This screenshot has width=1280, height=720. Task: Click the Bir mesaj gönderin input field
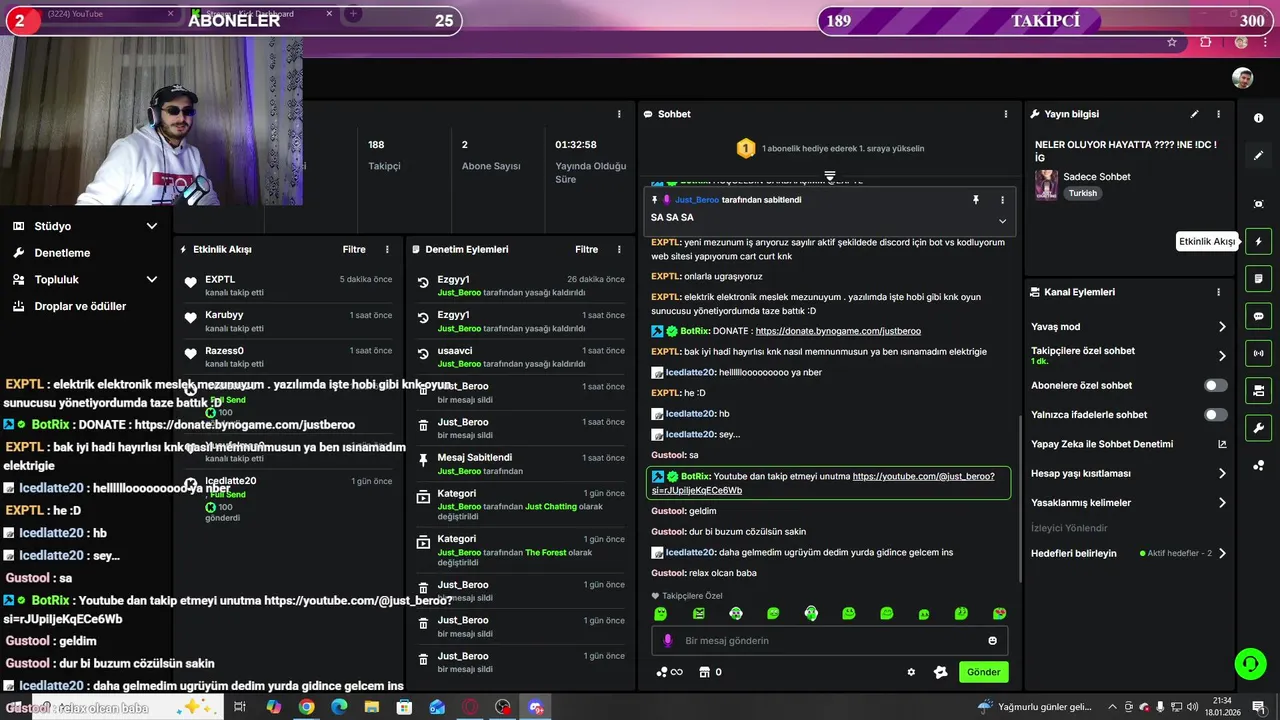[830, 641]
